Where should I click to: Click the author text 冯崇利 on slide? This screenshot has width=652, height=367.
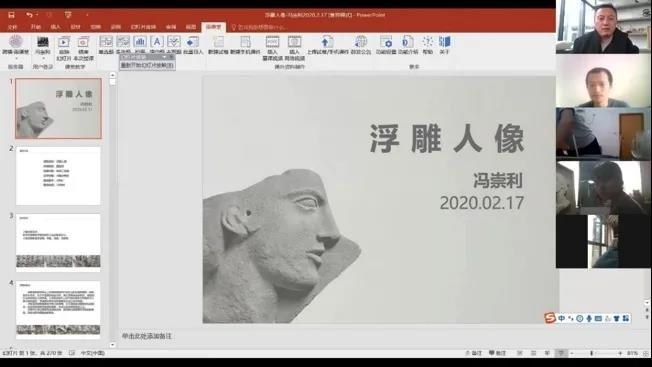(x=498, y=180)
